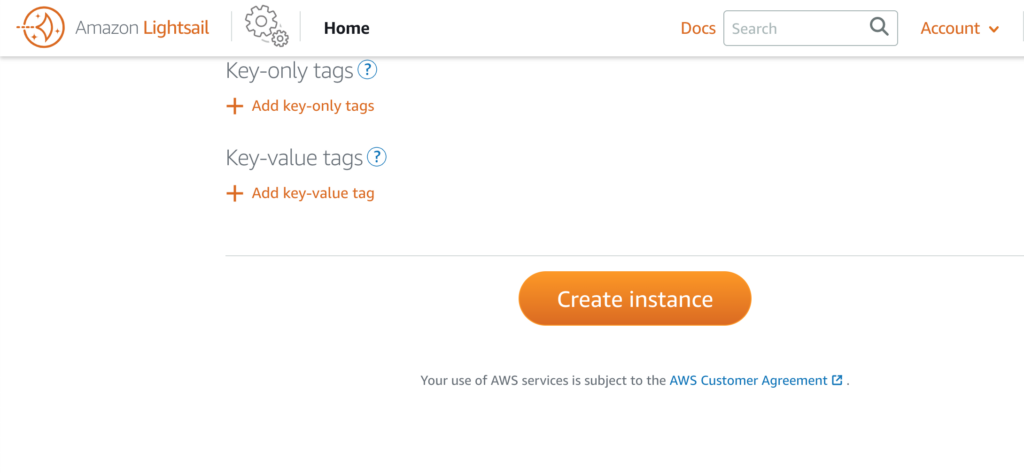Image resolution: width=1024 pixels, height=474 pixels.
Task: Click the Amazon Lightsail logo icon
Action: click(40, 28)
